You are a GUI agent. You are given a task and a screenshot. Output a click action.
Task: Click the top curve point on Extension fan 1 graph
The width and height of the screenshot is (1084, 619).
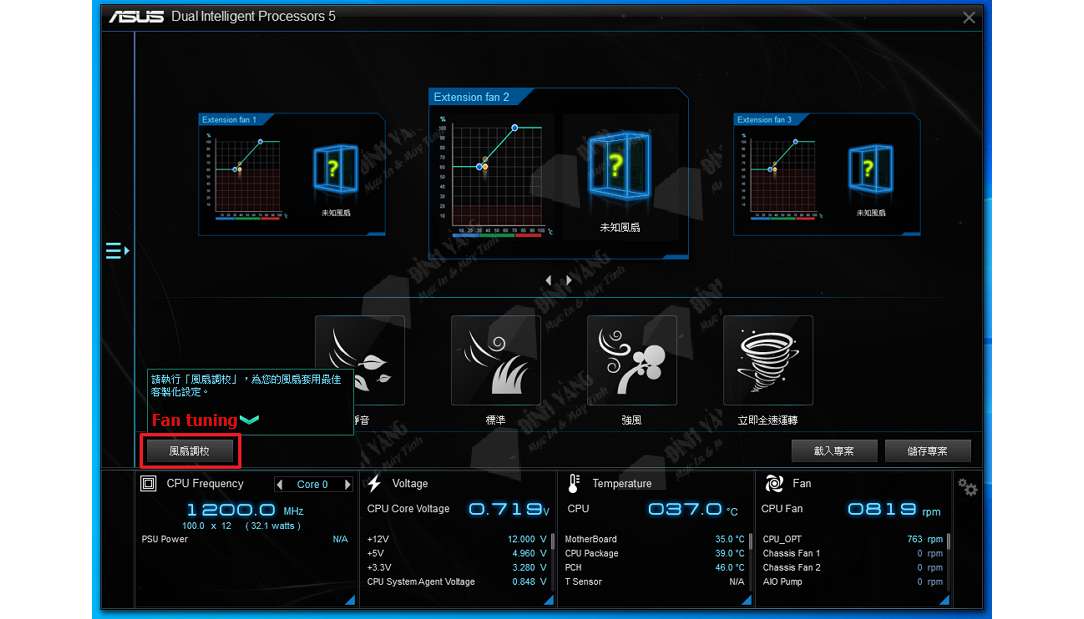pos(260,142)
